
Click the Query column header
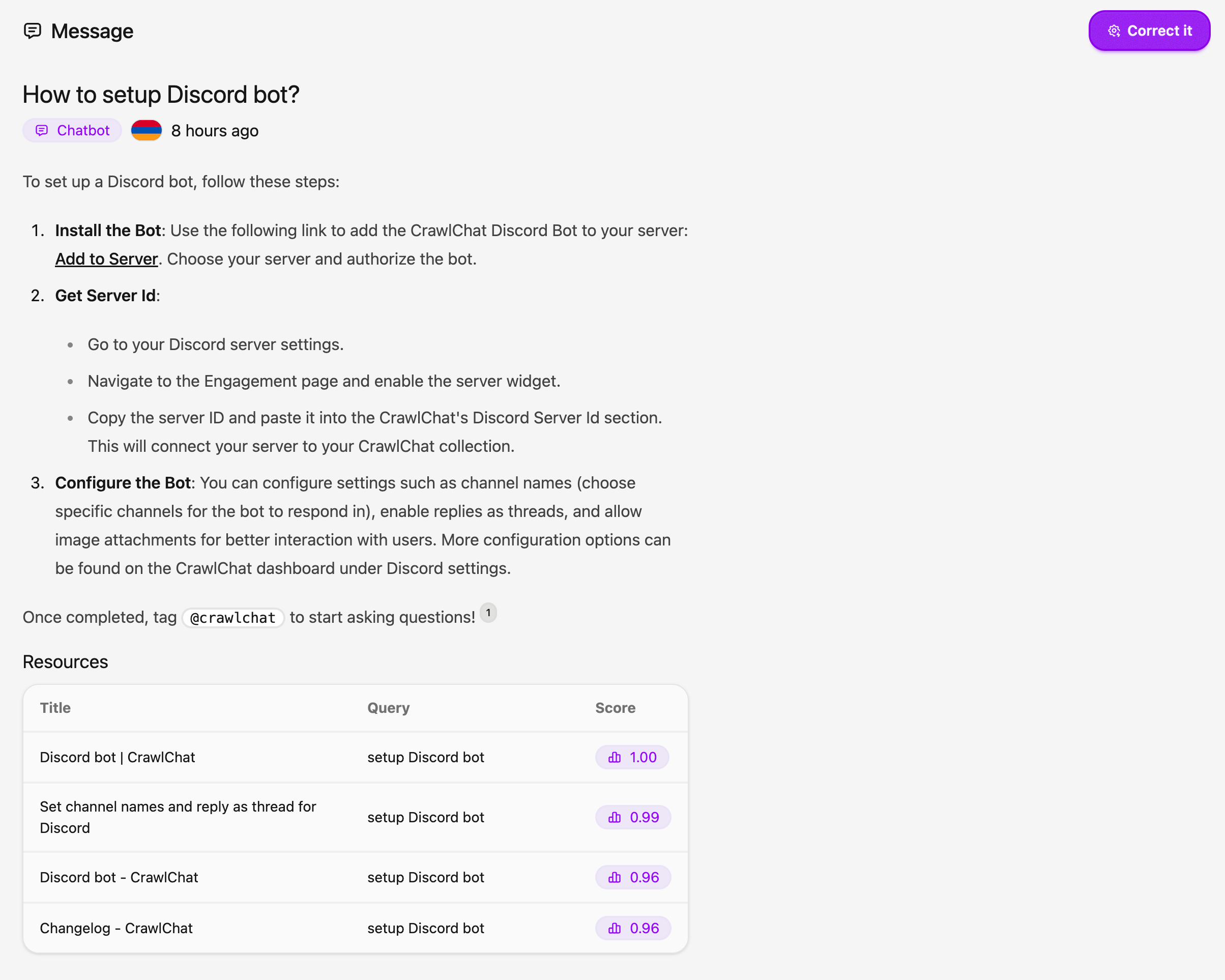tap(388, 708)
